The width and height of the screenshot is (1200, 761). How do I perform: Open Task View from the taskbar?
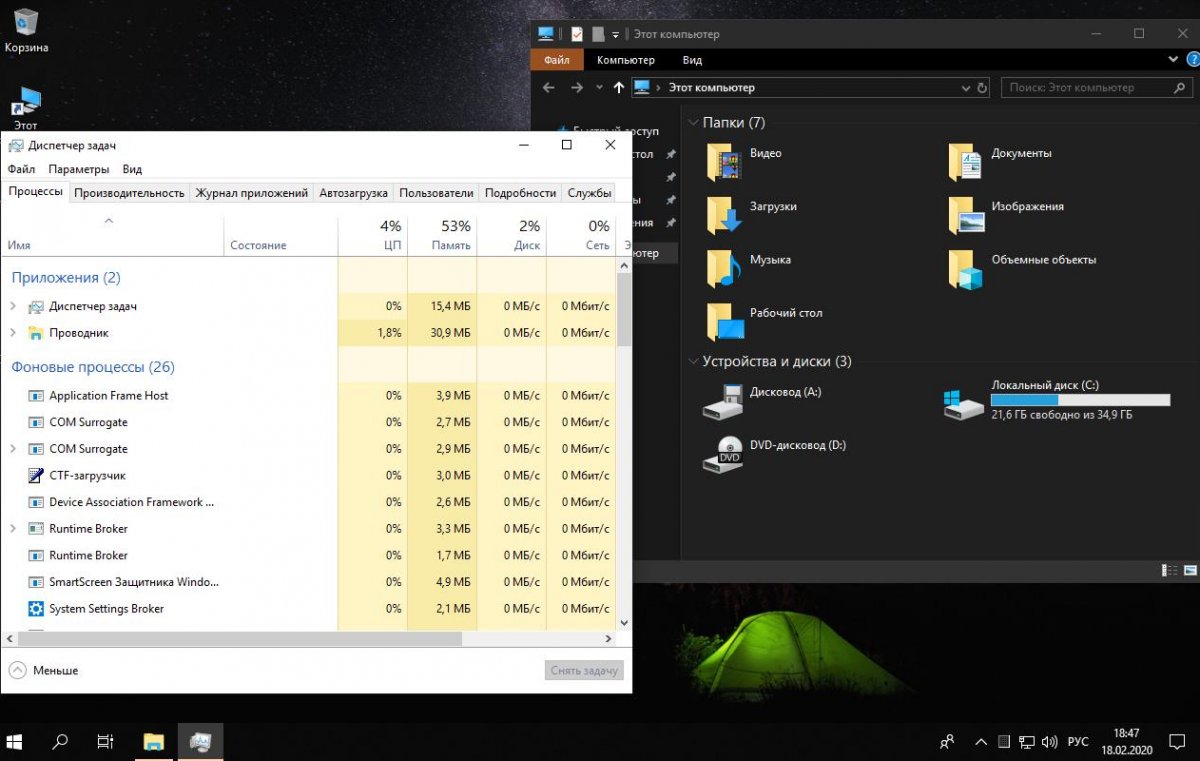pos(105,742)
